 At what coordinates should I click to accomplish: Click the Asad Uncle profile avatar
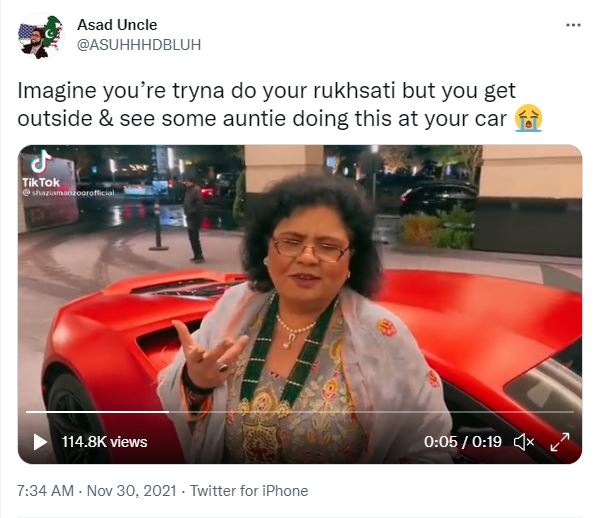pyautogui.click(x=40, y=36)
